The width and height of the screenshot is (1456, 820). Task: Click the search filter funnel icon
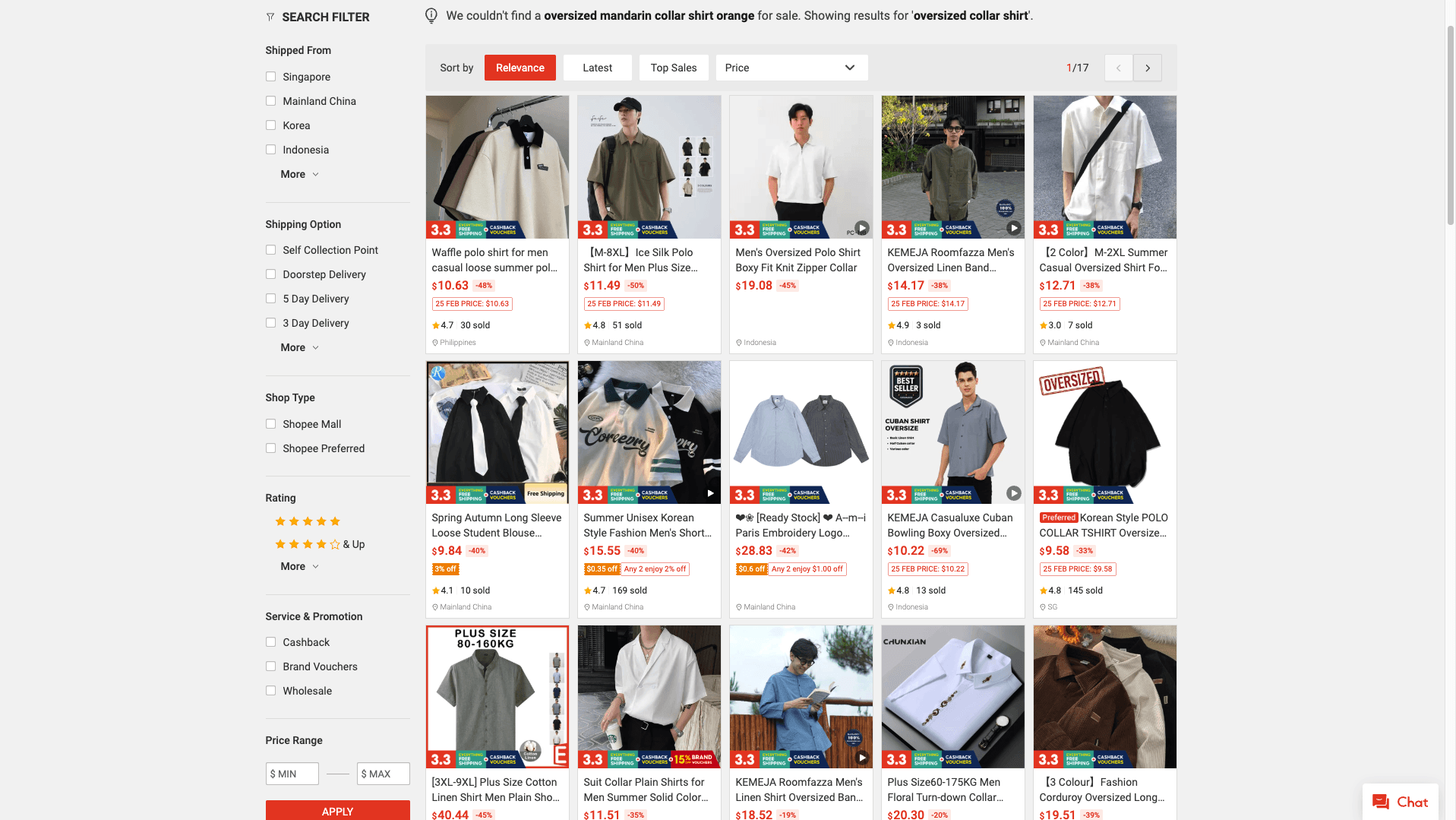coord(270,17)
